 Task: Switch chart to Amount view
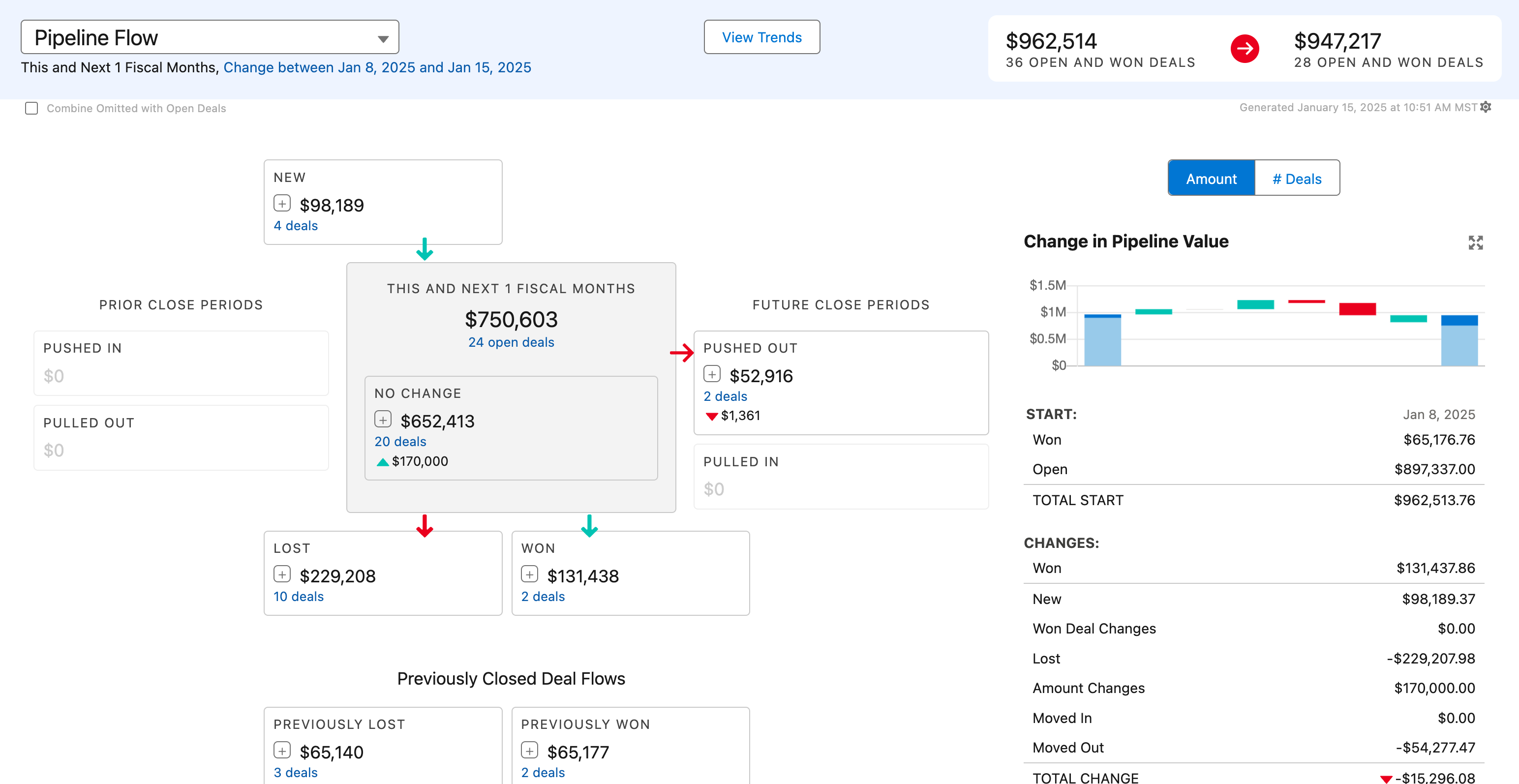coord(1211,179)
